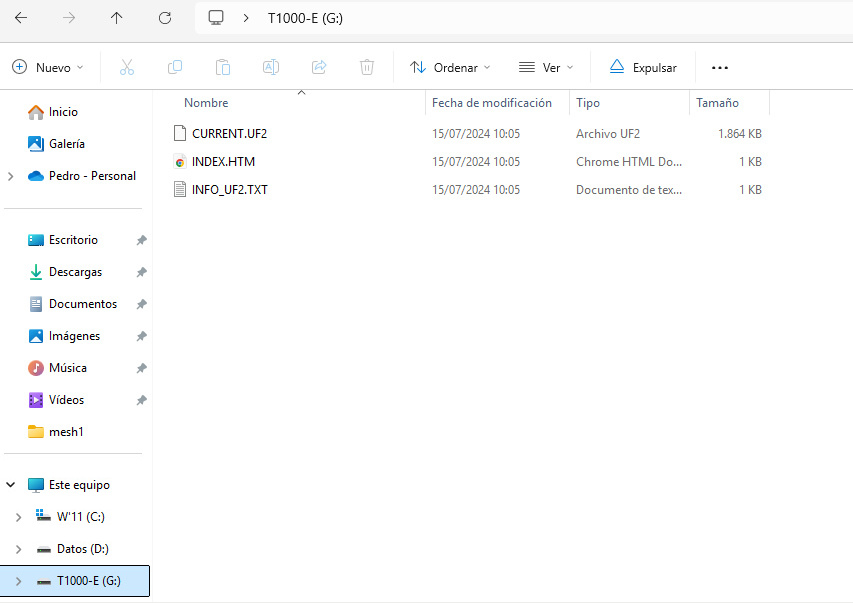Collapse the Este equipo tree node
Image resolution: width=853 pixels, height=603 pixels.
tap(10, 484)
